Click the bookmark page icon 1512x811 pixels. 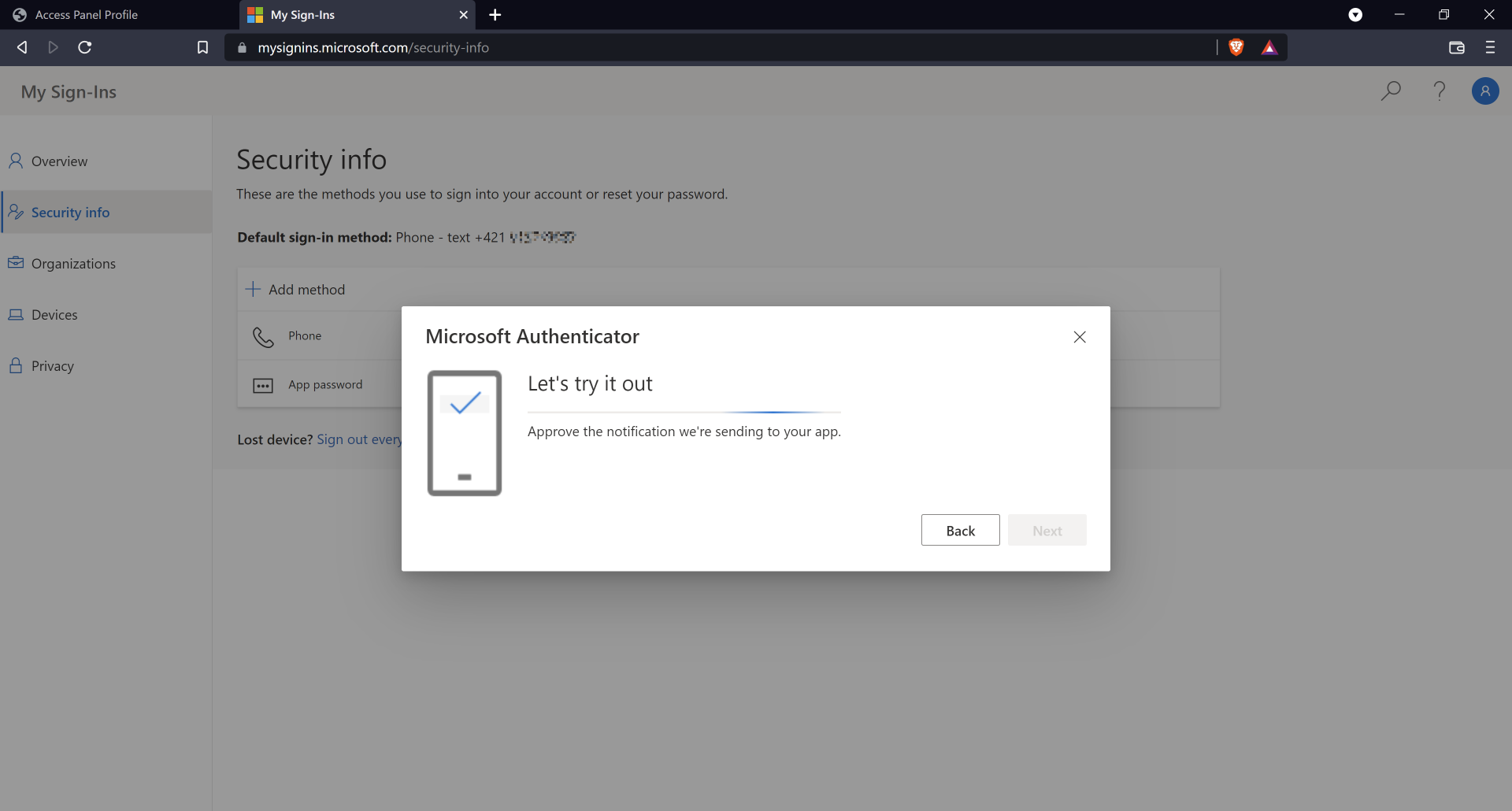[x=202, y=47]
